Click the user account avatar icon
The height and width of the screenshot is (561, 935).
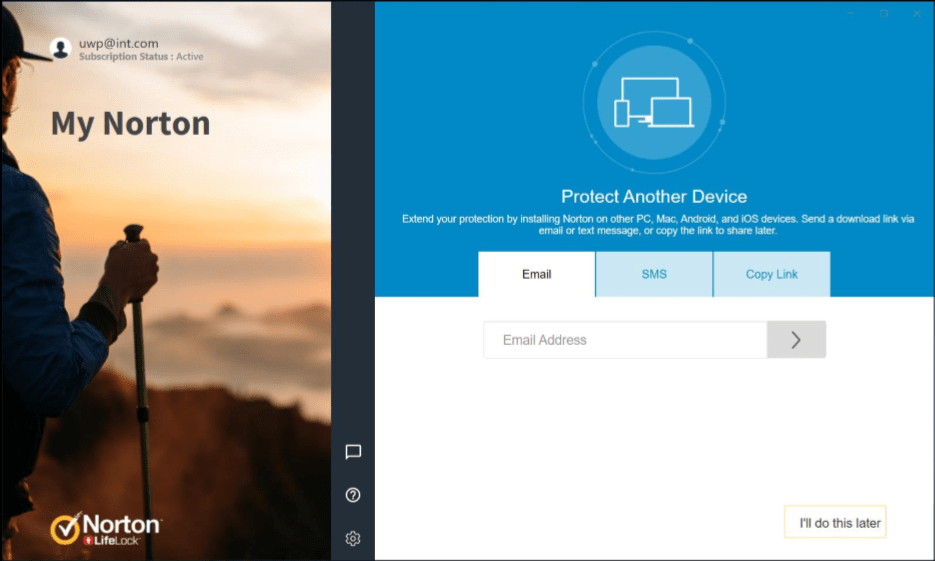[61, 49]
